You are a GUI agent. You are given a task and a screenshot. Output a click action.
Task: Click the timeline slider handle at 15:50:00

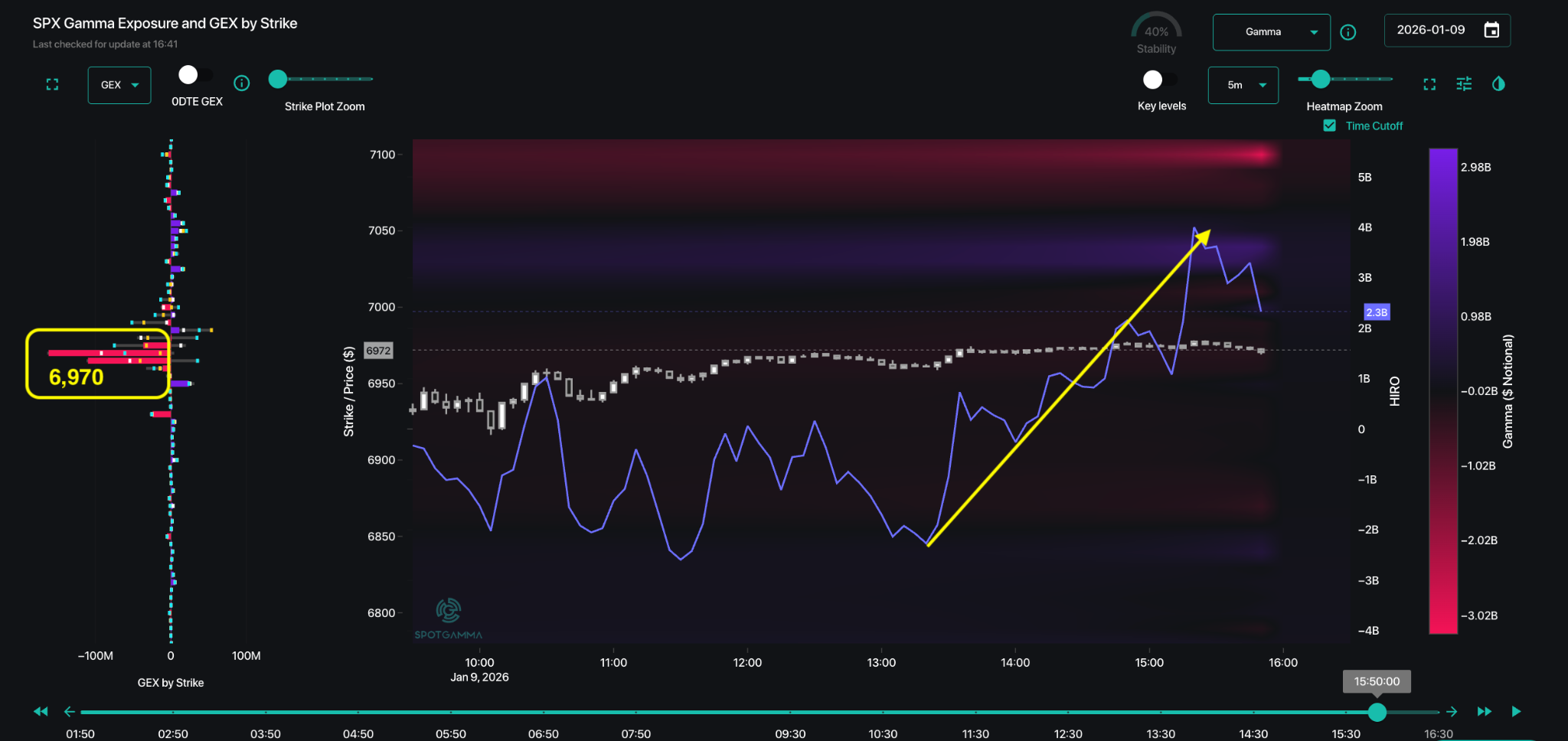point(1377,713)
